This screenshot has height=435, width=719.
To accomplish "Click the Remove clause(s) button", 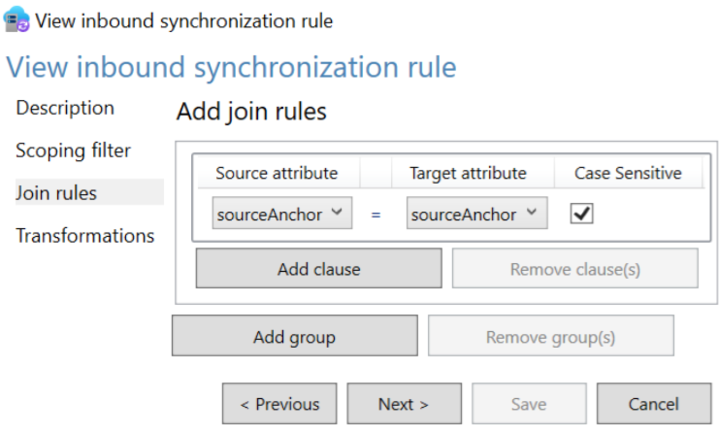I will (575, 269).
